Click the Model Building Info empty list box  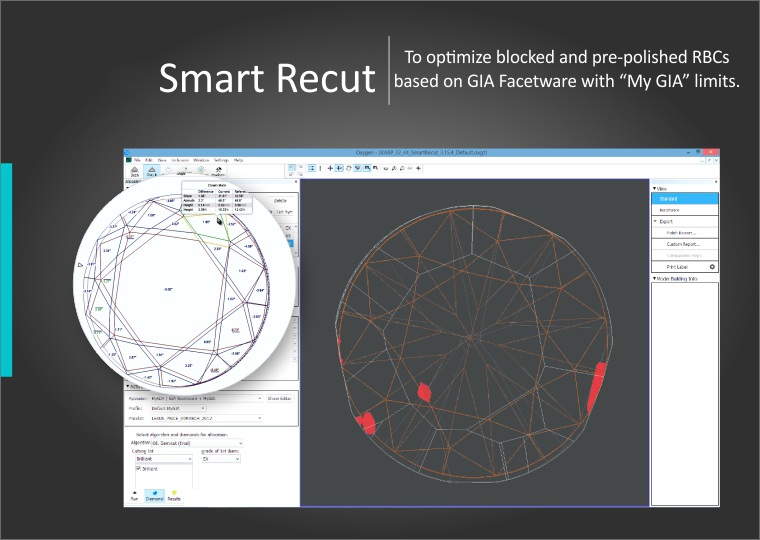(684, 394)
